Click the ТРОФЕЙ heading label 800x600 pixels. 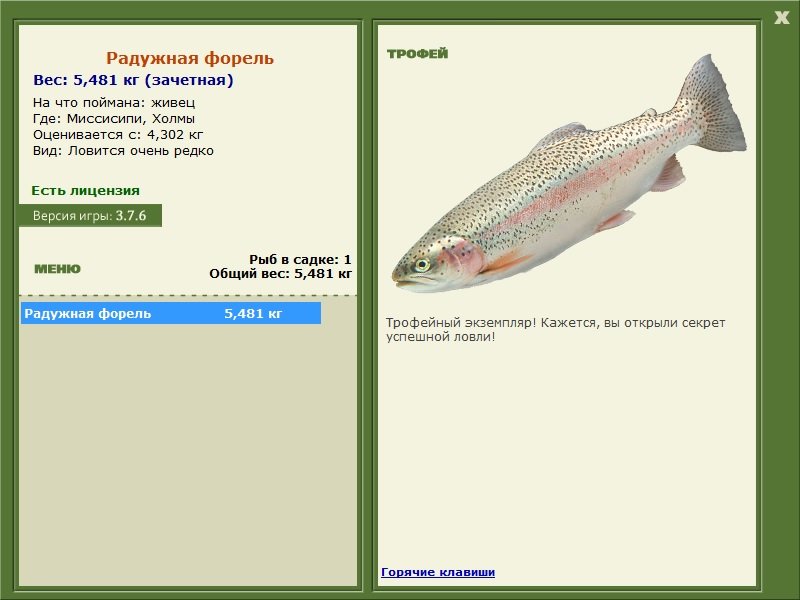point(417,54)
